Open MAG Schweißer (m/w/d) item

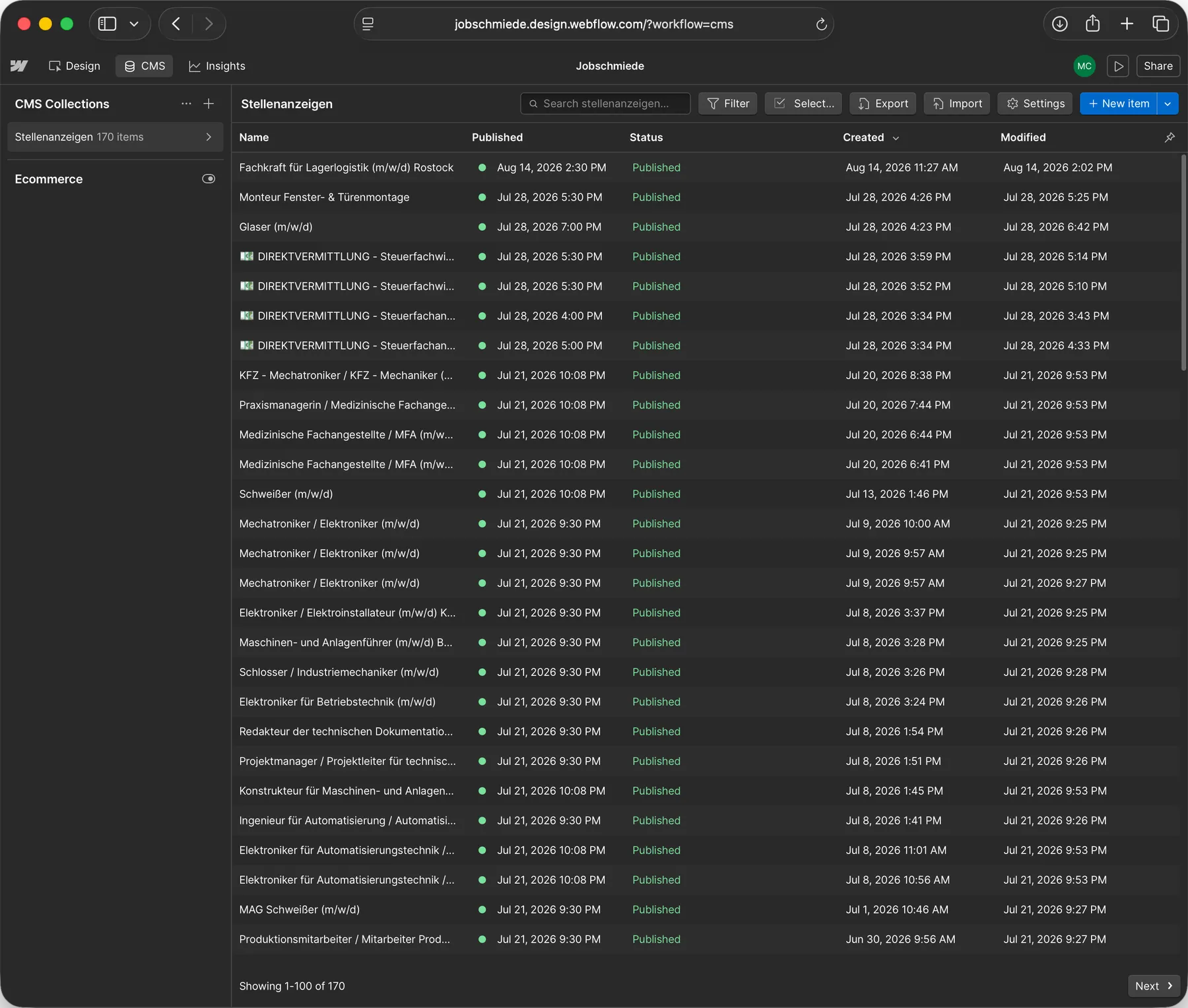click(x=300, y=910)
